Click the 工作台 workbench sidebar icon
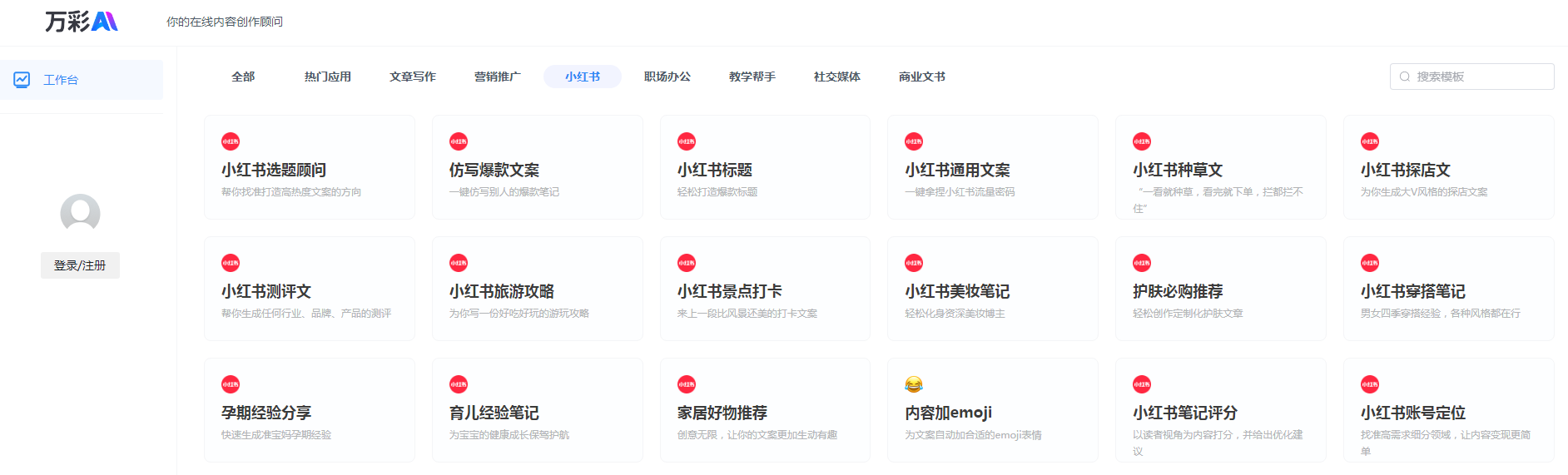The image size is (1568, 475). click(22, 80)
